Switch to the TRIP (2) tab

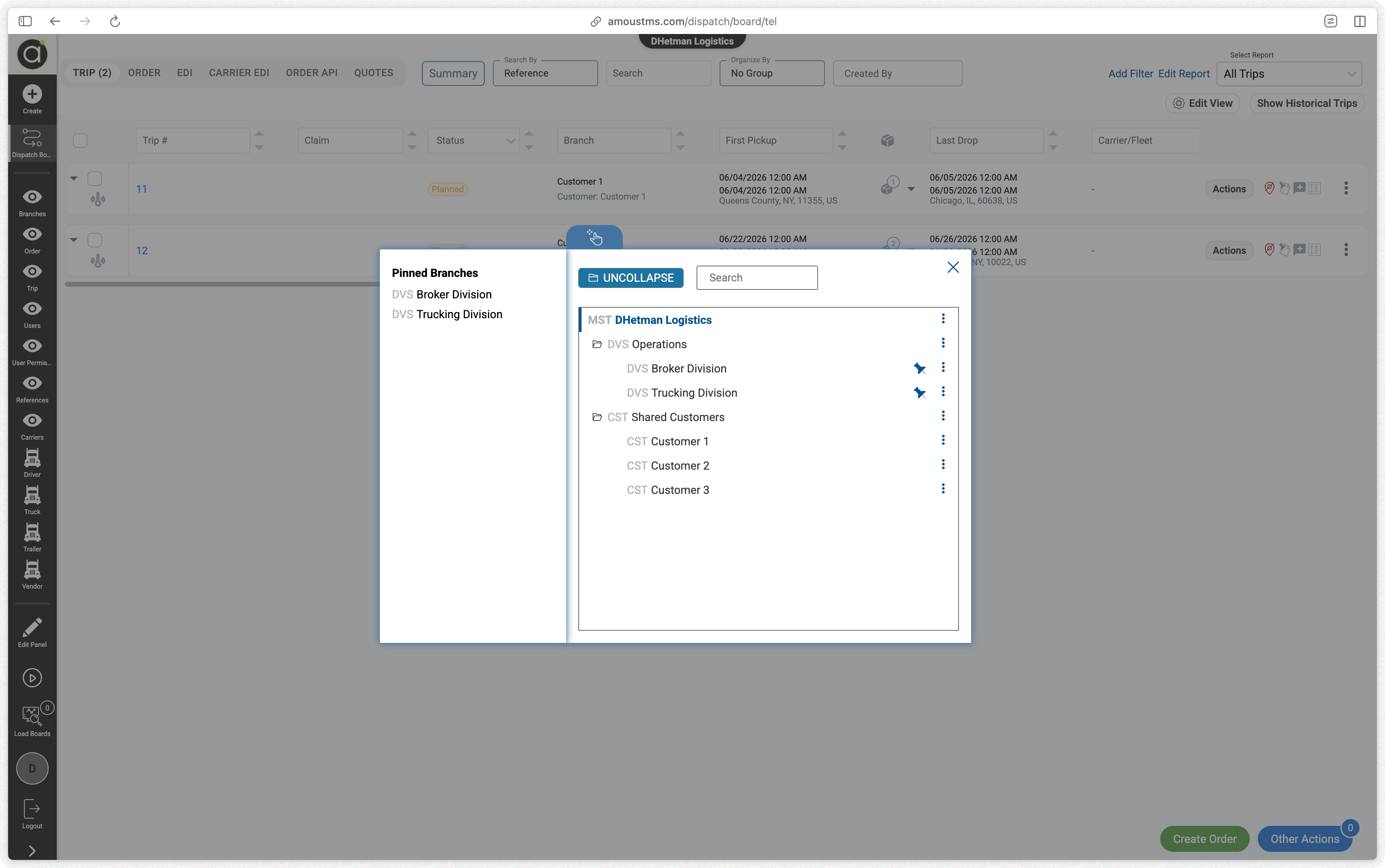(92, 73)
